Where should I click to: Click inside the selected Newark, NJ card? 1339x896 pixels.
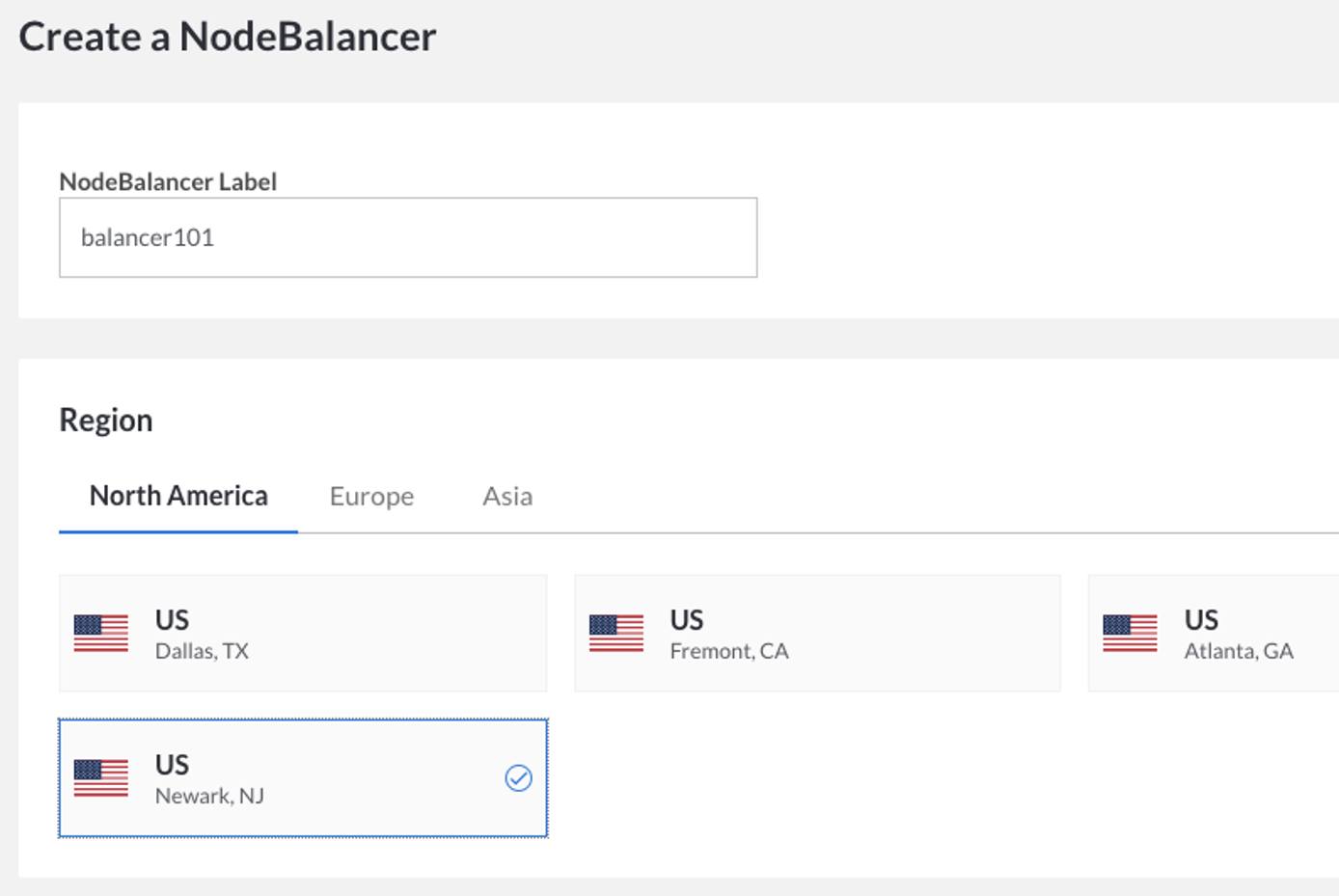[x=303, y=777]
